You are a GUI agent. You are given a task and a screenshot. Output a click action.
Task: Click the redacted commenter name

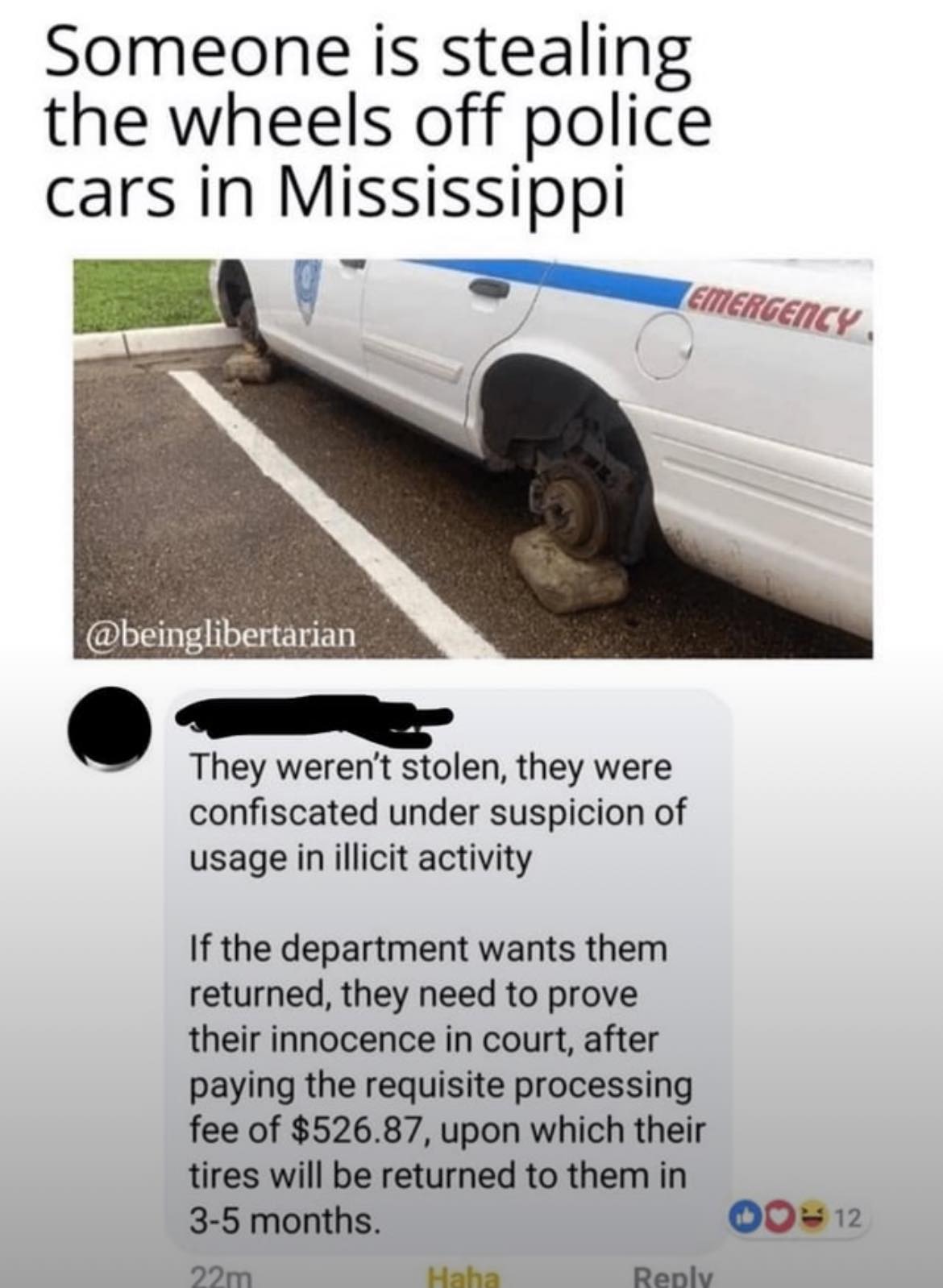coord(314,717)
